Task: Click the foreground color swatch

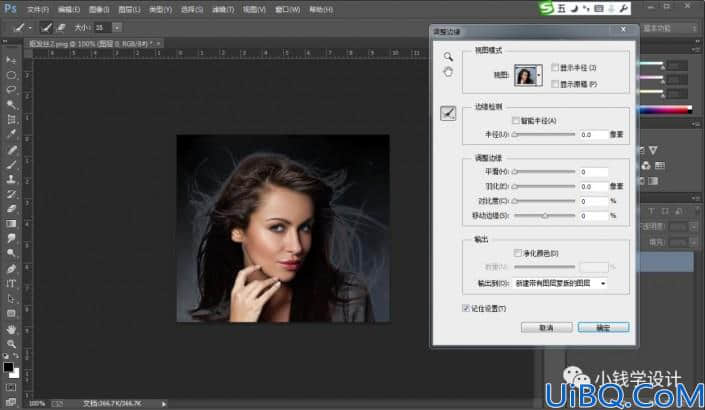Action: (x=8, y=367)
